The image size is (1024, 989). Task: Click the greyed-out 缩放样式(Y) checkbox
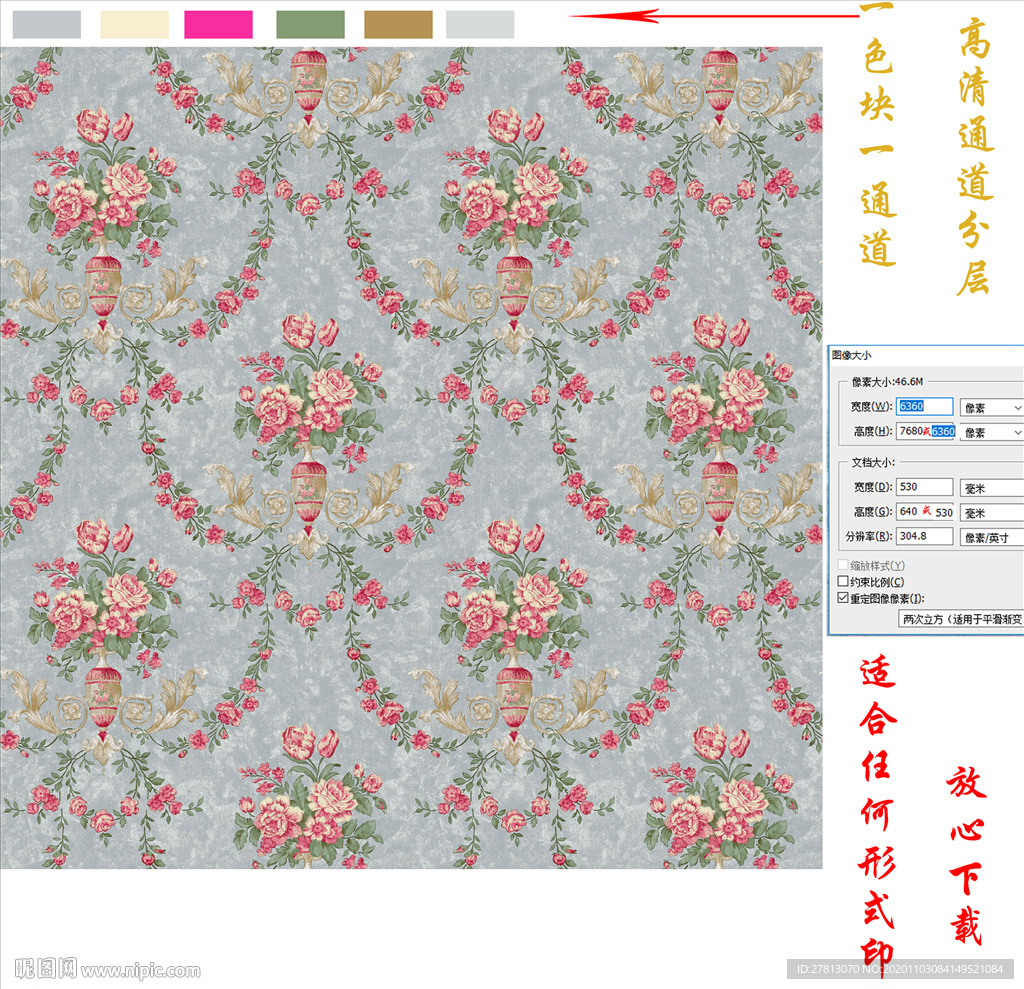[x=842, y=566]
